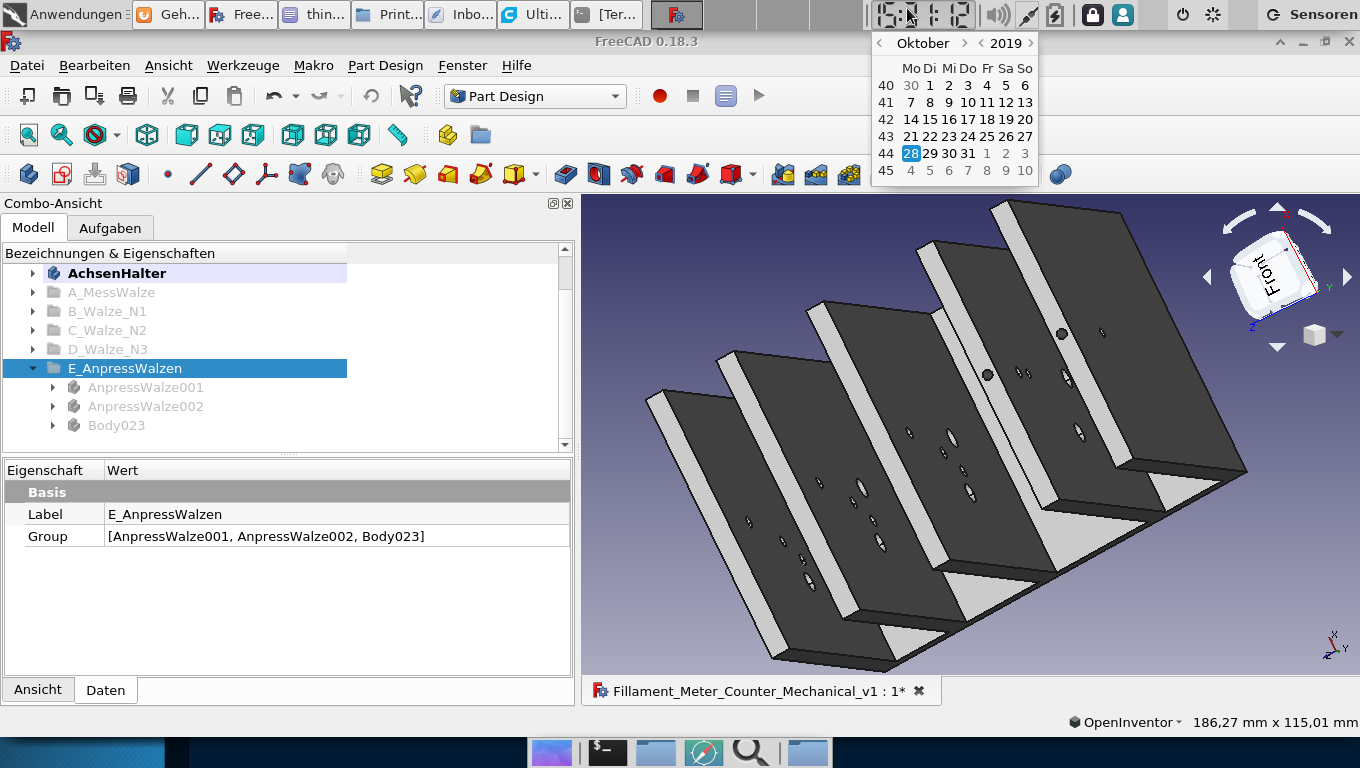Open the Macros list dialog icon
1360x768 pixels.
tap(726, 96)
